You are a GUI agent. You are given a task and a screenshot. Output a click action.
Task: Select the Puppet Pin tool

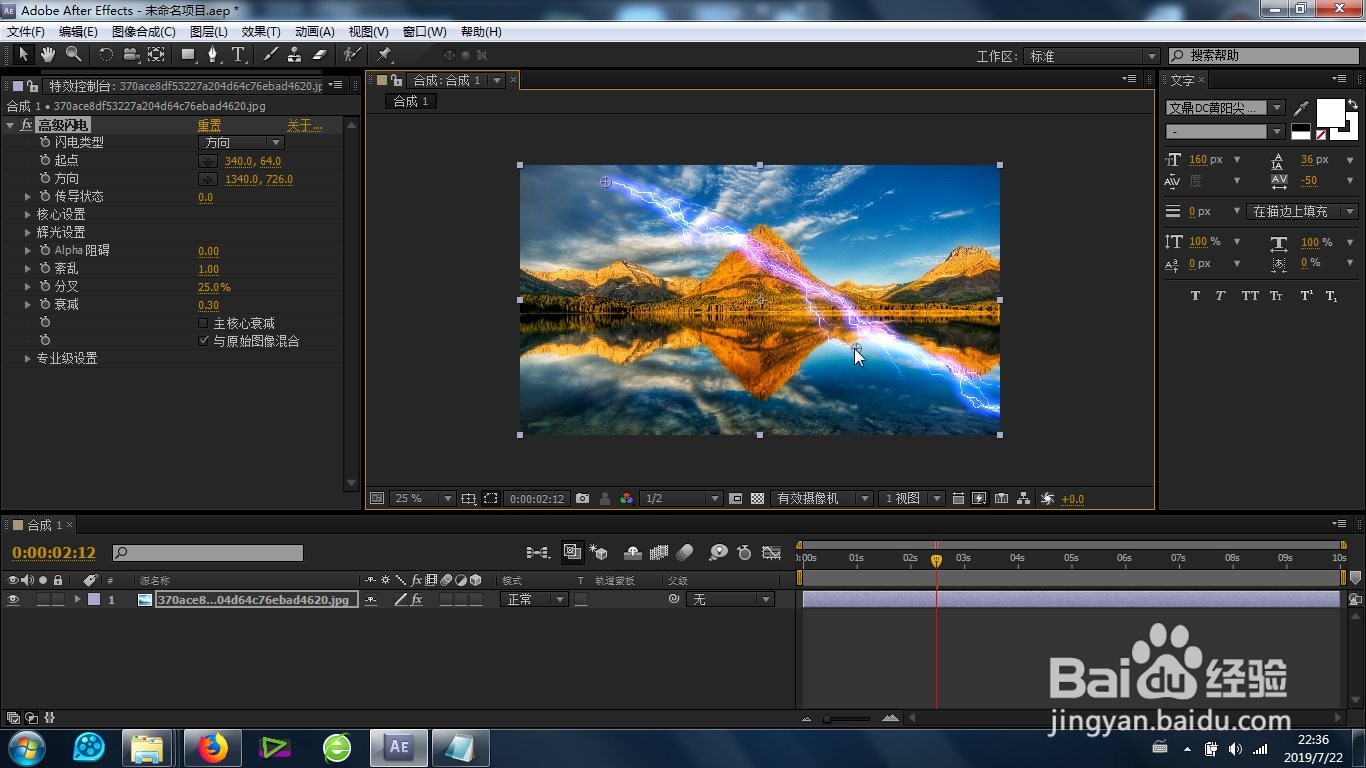[x=384, y=54]
